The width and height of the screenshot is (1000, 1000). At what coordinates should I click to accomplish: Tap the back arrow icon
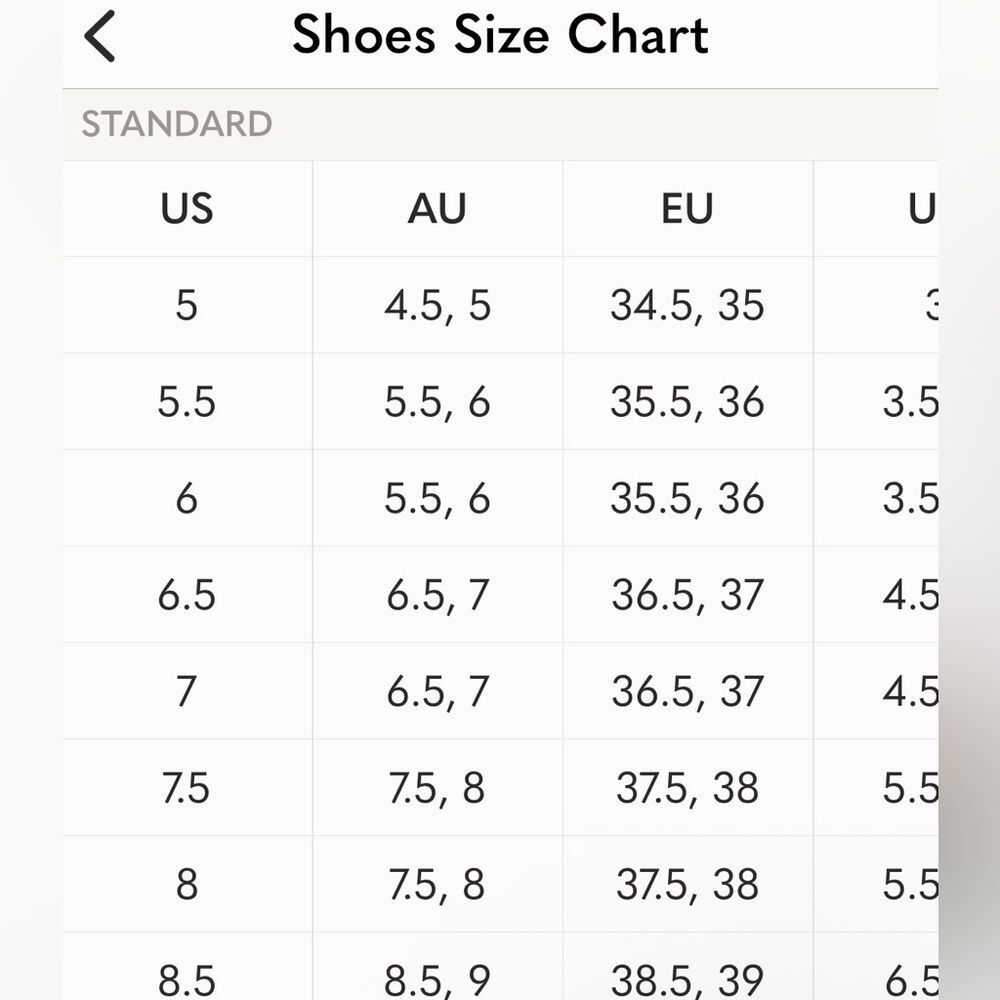(99, 36)
